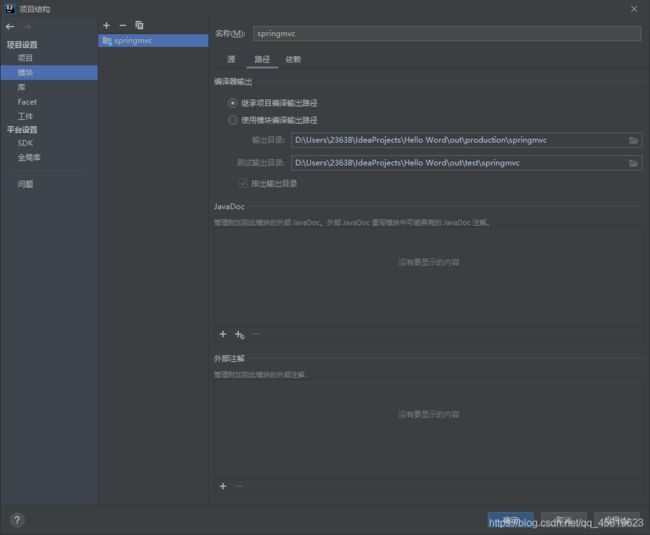Select the springmvc module in the list
Screen dimensions: 650x535
(x=153, y=41)
